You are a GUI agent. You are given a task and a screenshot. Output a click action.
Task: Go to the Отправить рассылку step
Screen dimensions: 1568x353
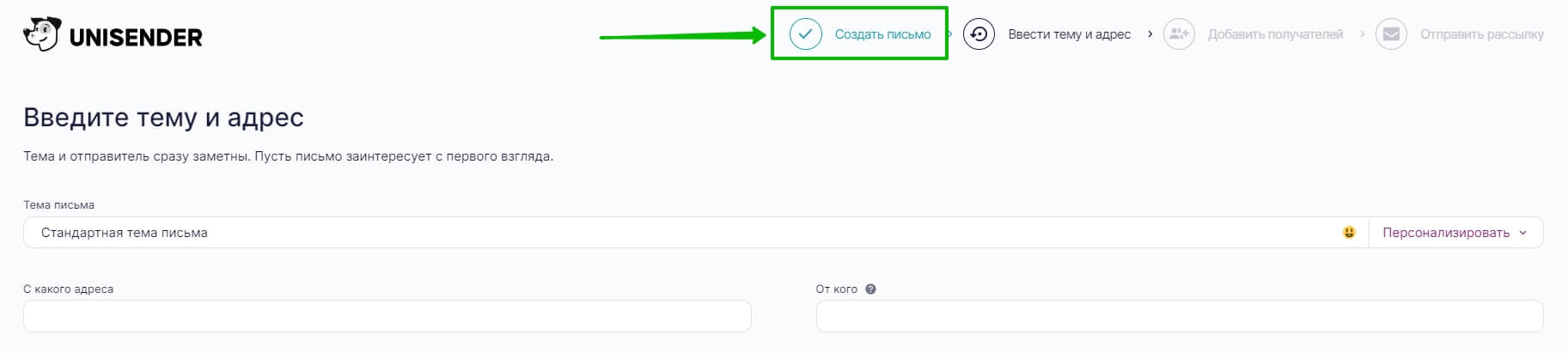coord(1481,34)
